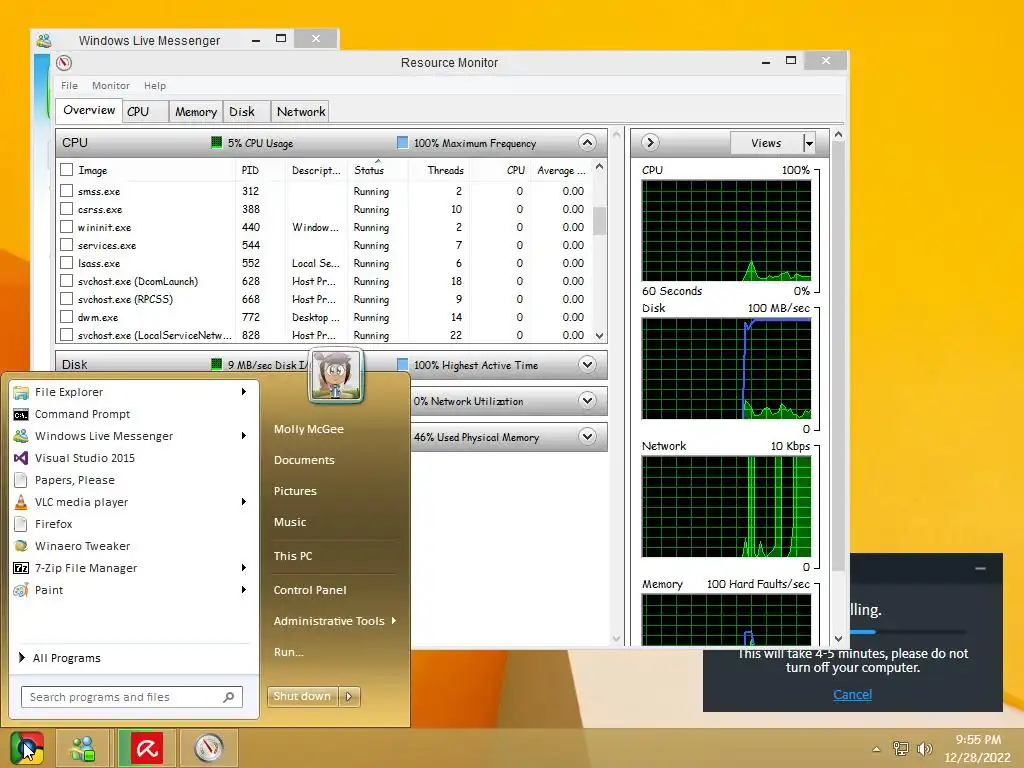The width and height of the screenshot is (1024, 768).
Task: Open Messenger from the taskbar
Action: [83, 748]
